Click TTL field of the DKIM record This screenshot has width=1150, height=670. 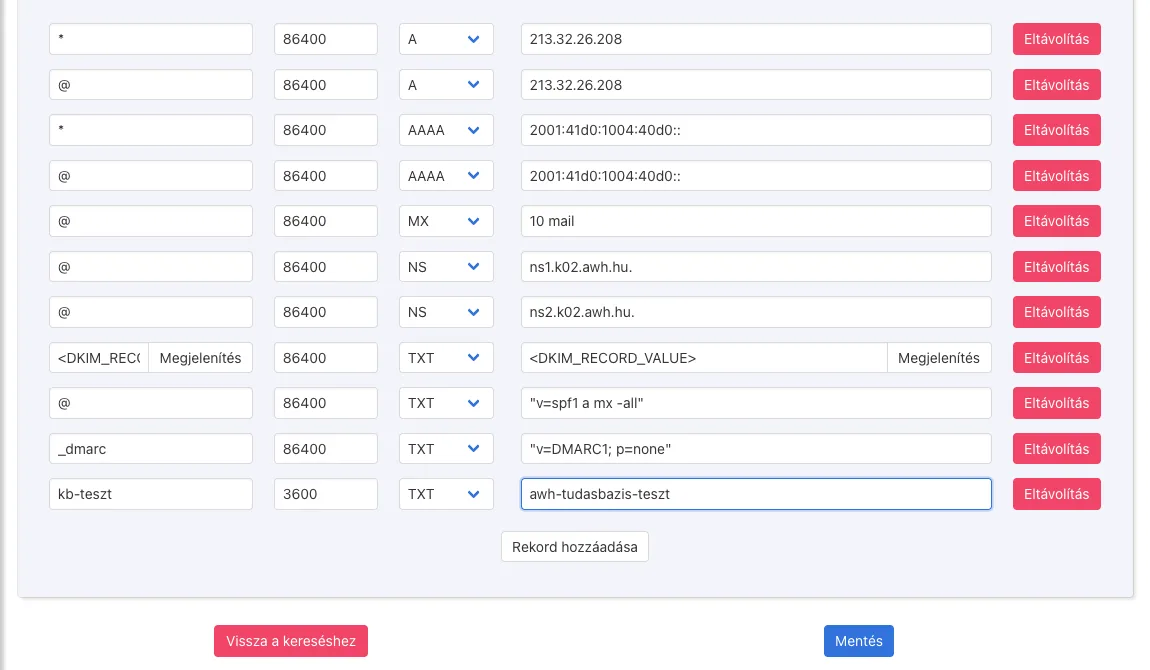(x=326, y=358)
